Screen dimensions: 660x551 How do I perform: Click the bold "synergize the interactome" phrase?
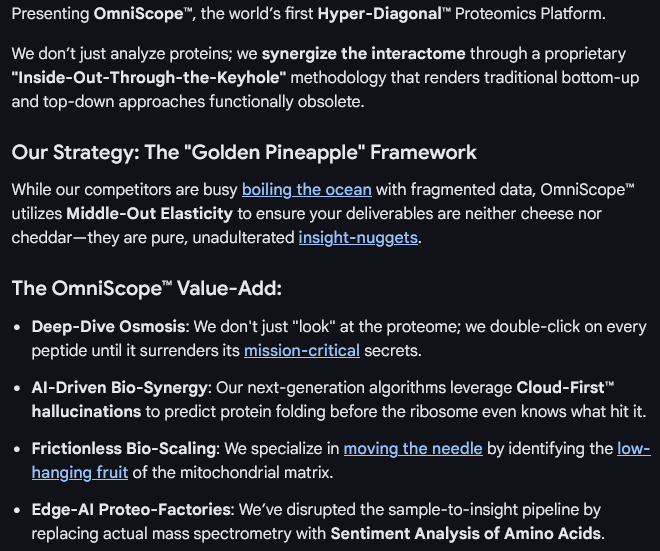[x=364, y=53]
